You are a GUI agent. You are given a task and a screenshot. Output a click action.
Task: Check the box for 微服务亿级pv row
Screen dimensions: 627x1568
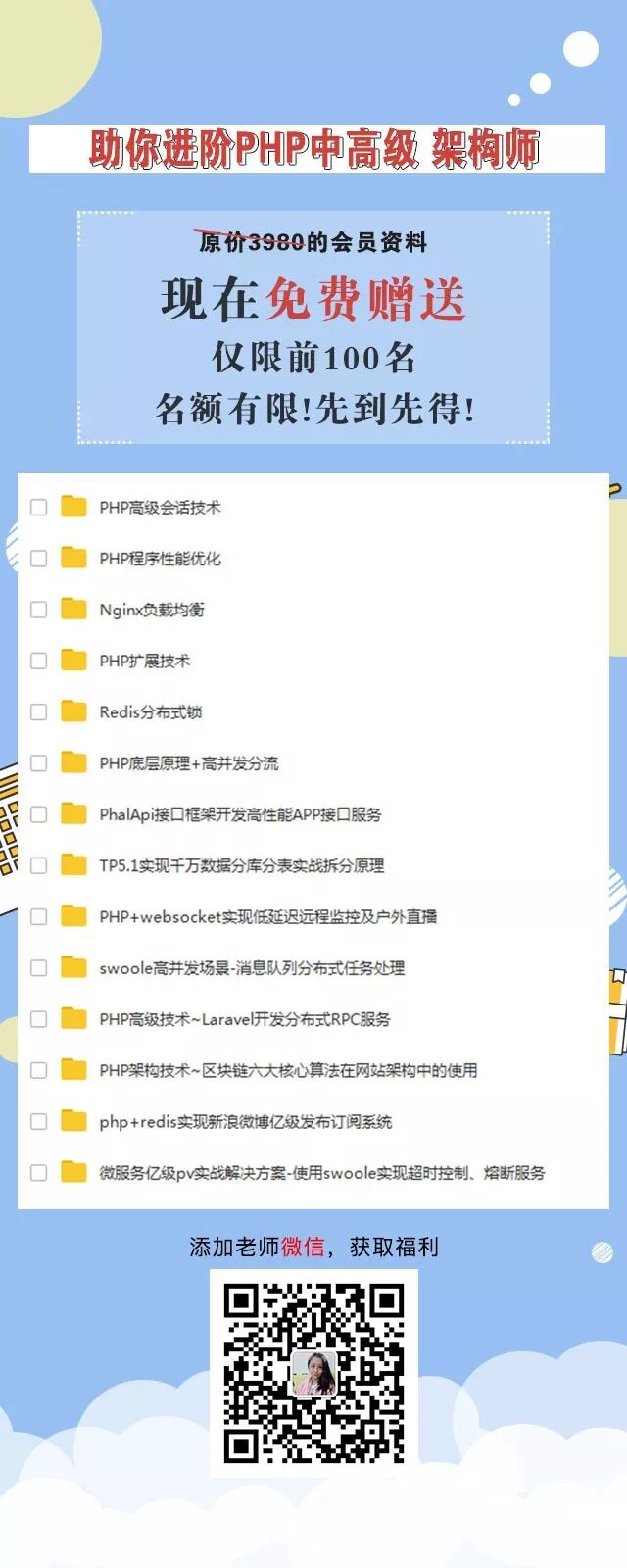pyautogui.click(x=39, y=1172)
